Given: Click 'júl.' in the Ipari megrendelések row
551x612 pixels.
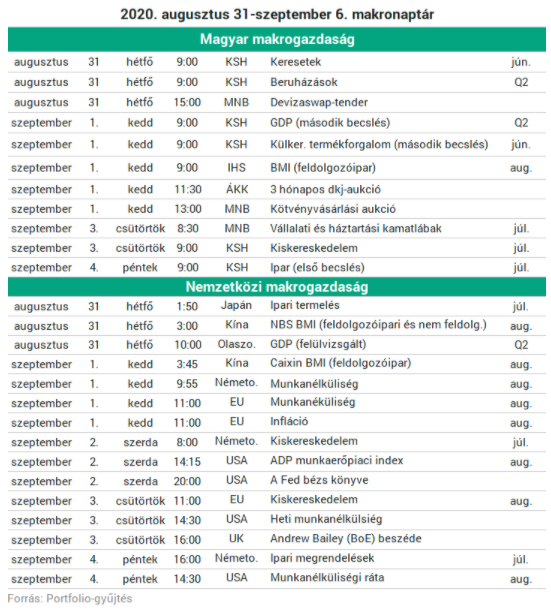Looking at the screenshot, I should click(x=521, y=559).
